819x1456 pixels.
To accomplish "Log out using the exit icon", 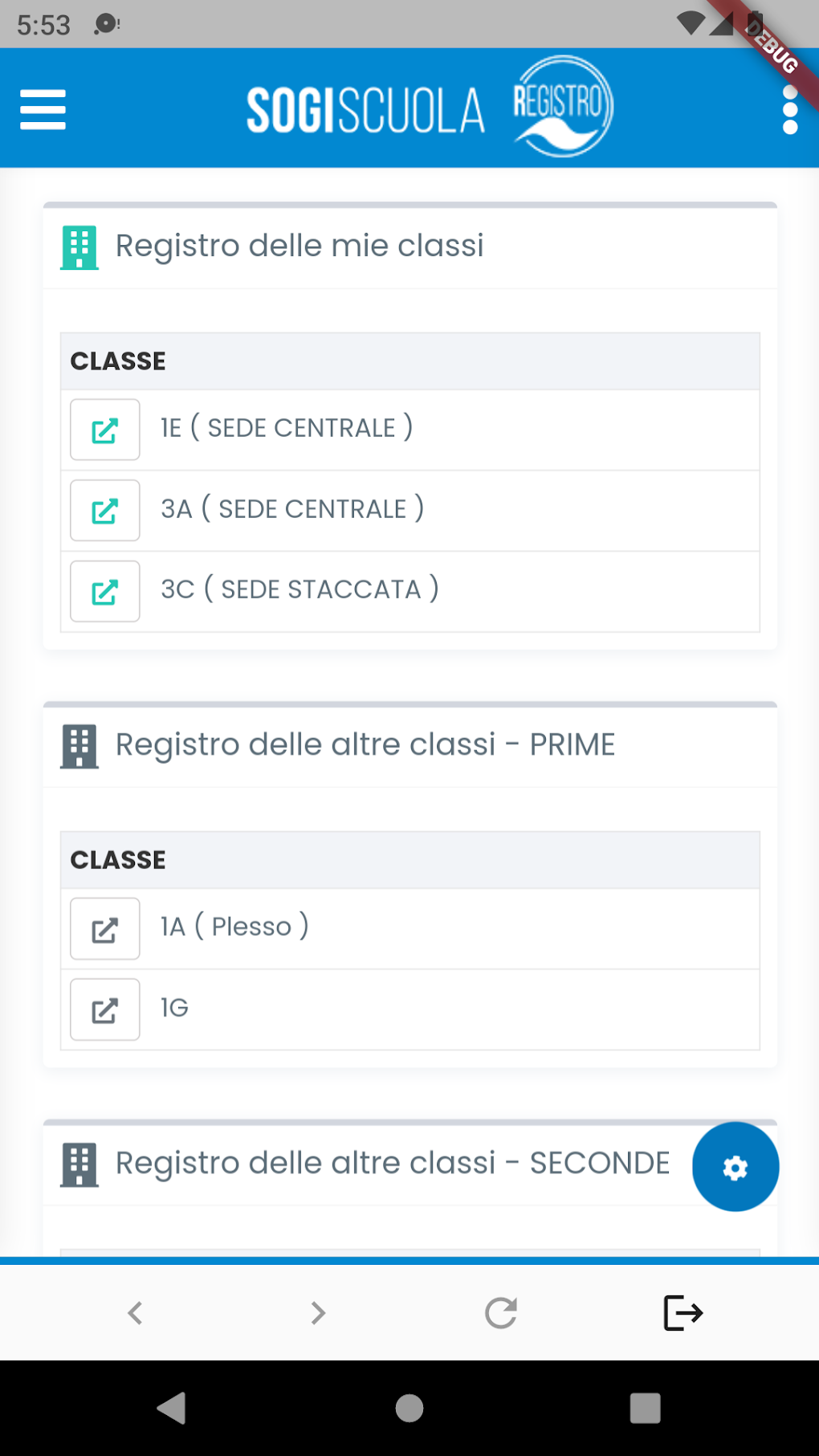I will [681, 1314].
